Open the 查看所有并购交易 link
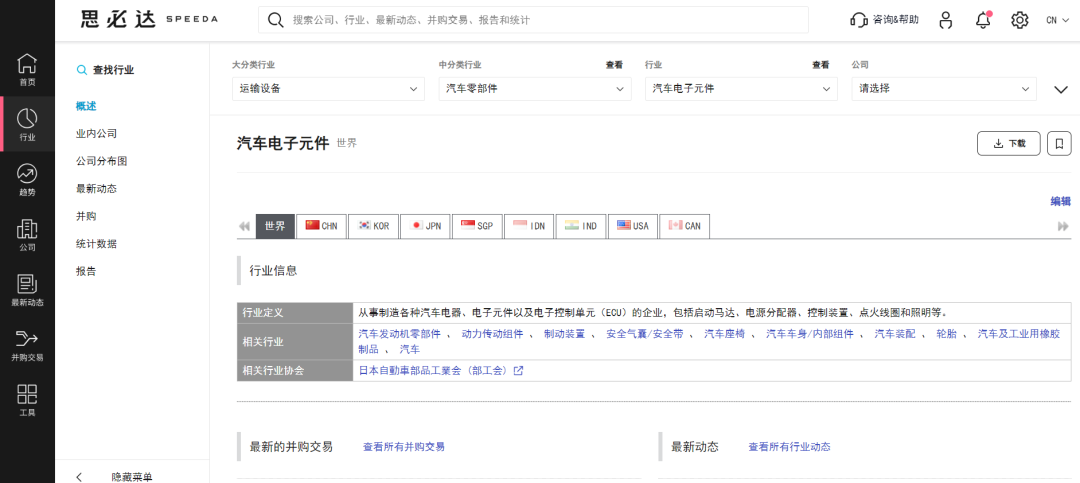This screenshot has height=483, width=1080. click(403, 447)
